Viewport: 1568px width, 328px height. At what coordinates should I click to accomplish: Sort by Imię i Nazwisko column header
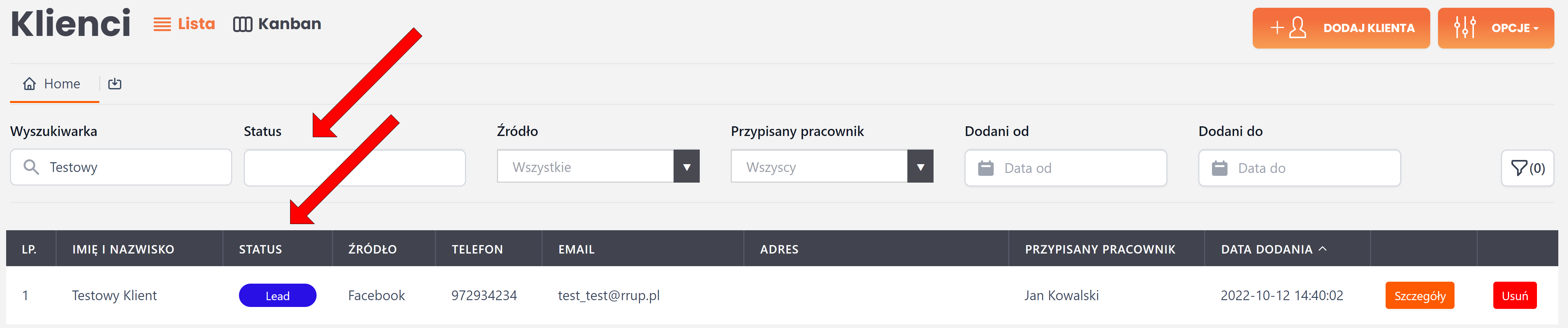pos(123,249)
